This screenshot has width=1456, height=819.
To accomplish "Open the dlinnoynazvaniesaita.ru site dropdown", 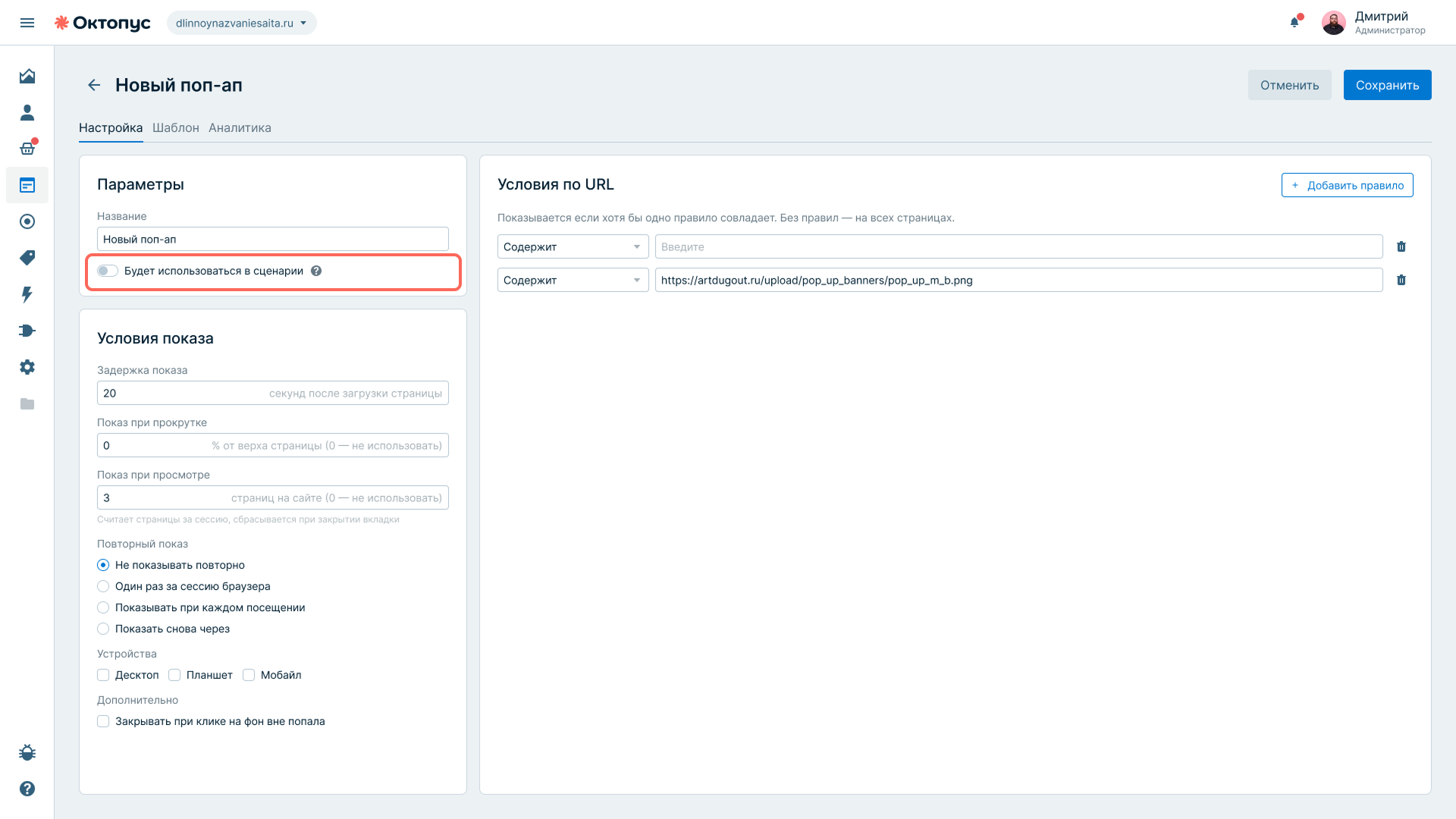I will pyautogui.click(x=242, y=23).
